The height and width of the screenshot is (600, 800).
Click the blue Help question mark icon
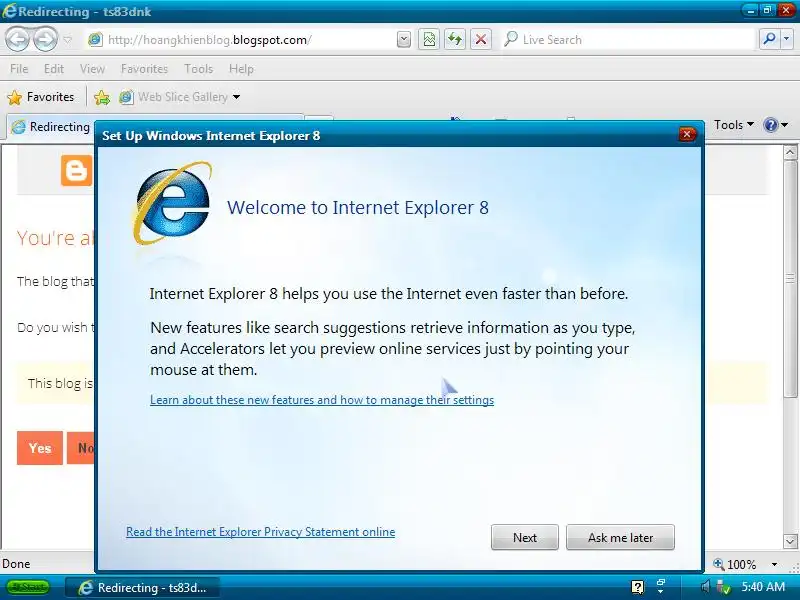click(x=770, y=125)
